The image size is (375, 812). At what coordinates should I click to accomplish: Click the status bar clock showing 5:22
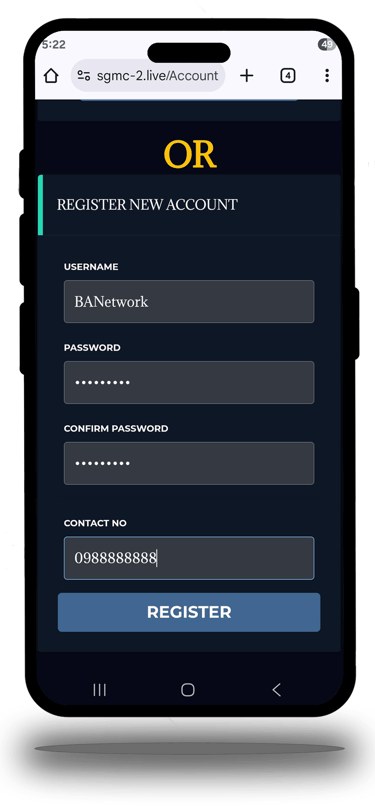[x=53, y=45]
